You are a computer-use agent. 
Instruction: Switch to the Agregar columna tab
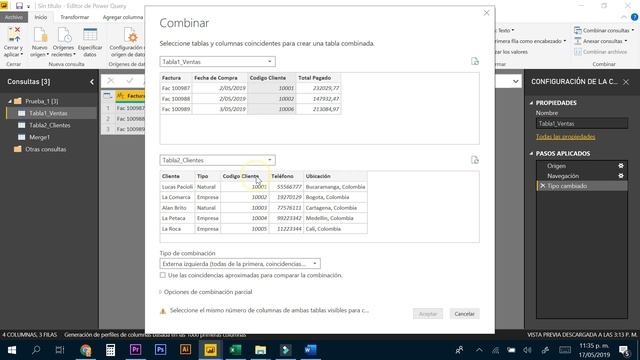pyautogui.click(x=122, y=17)
